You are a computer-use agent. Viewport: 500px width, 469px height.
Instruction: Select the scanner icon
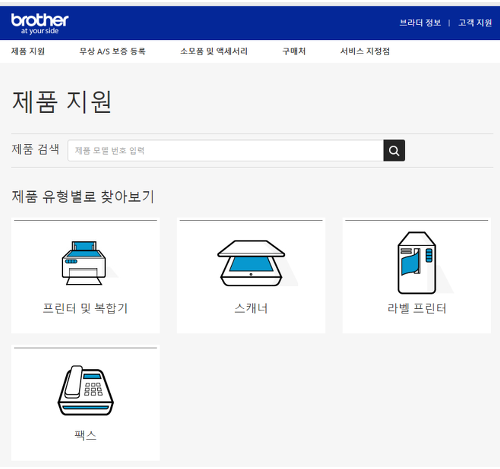tap(251, 263)
